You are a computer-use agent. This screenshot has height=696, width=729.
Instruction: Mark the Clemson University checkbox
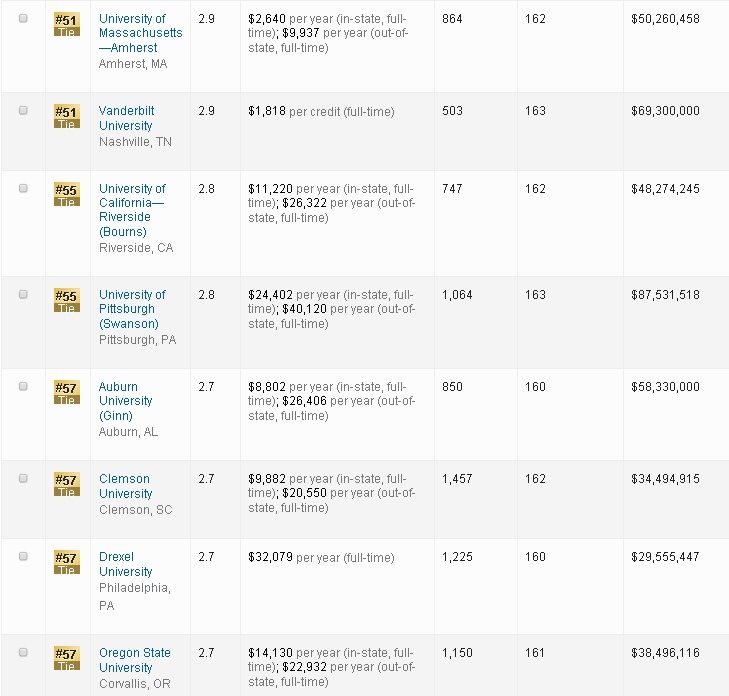pos(24,479)
